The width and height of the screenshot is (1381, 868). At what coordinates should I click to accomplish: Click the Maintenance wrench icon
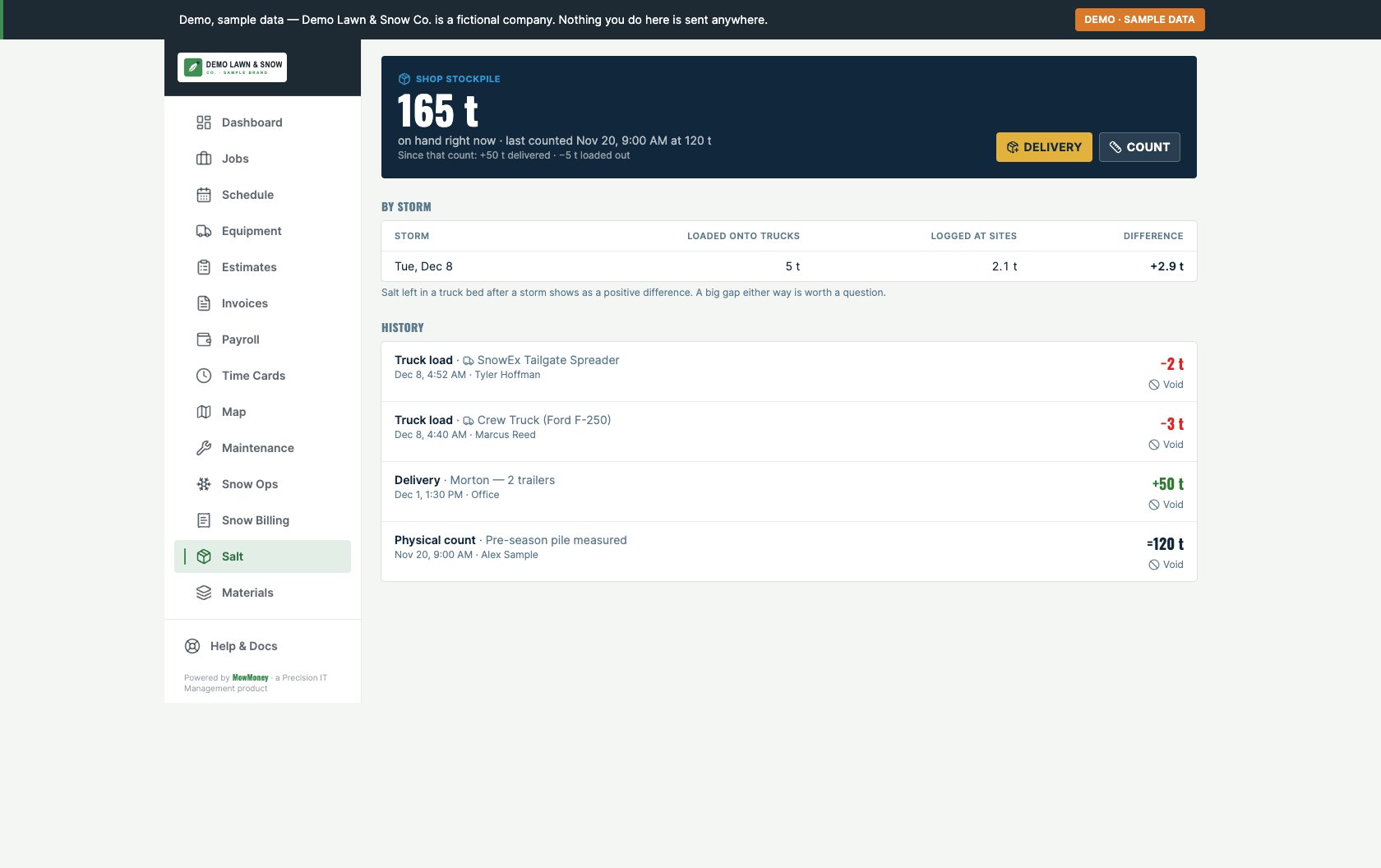[204, 448]
